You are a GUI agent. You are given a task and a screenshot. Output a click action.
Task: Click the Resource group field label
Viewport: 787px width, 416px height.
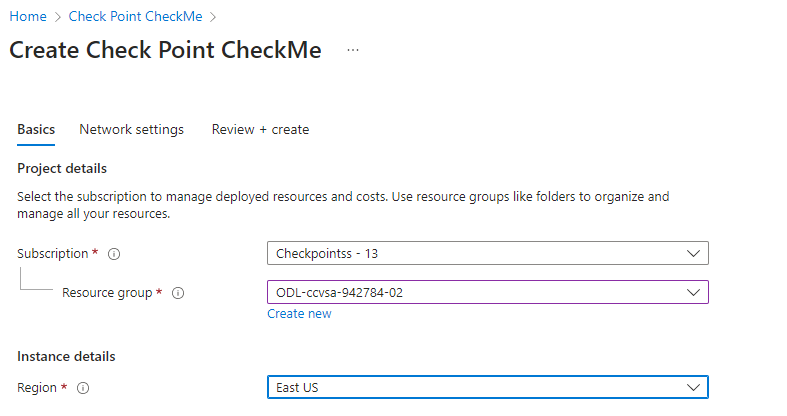[107, 293]
